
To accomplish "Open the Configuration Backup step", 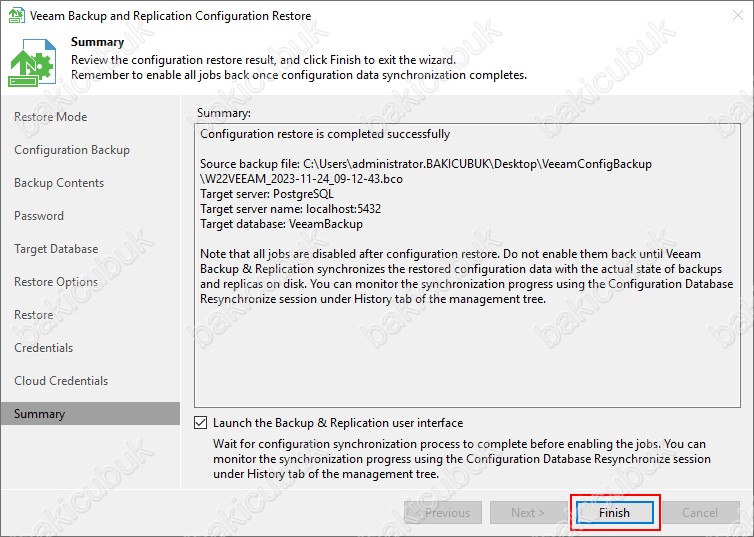I will tap(72, 150).
